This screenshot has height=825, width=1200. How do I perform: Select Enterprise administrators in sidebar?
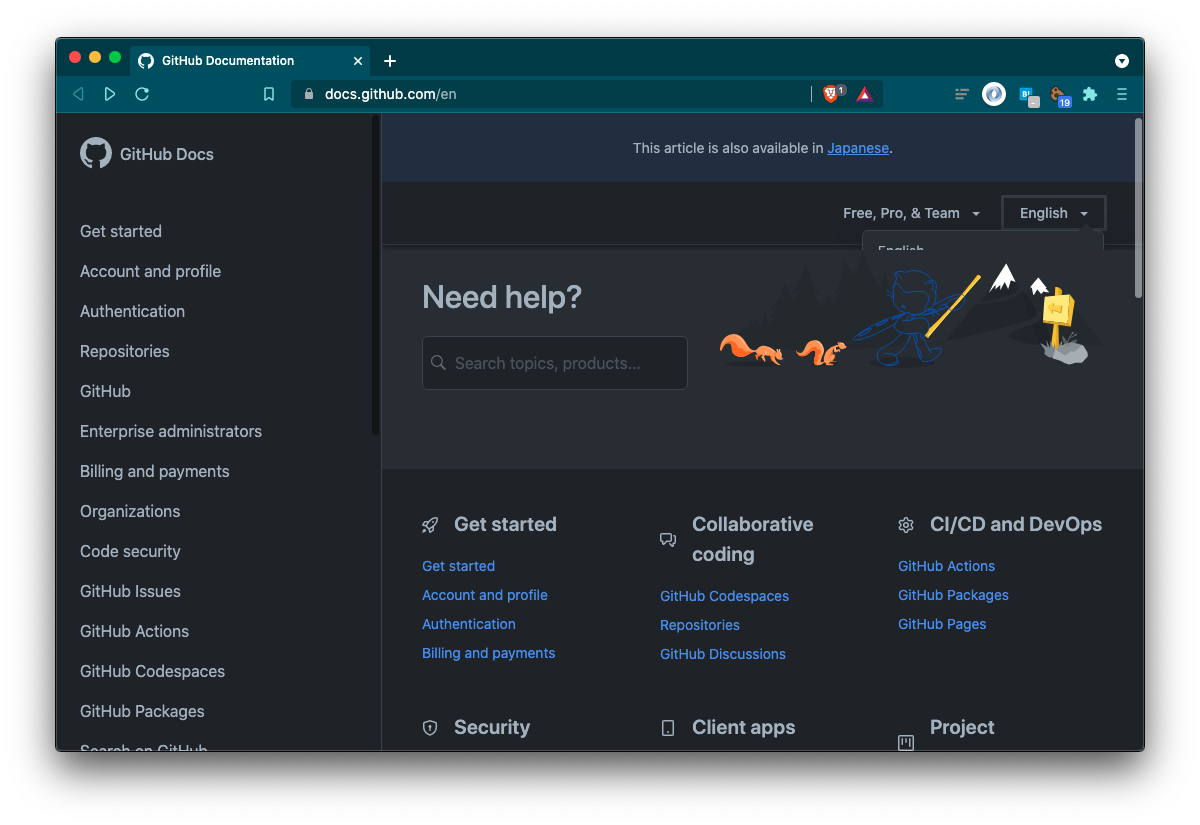click(171, 431)
